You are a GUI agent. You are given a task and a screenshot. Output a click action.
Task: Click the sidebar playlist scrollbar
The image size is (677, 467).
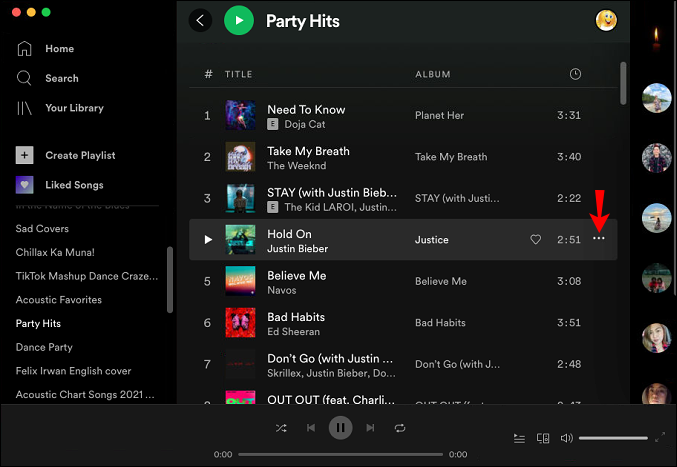(x=170, y=279)
